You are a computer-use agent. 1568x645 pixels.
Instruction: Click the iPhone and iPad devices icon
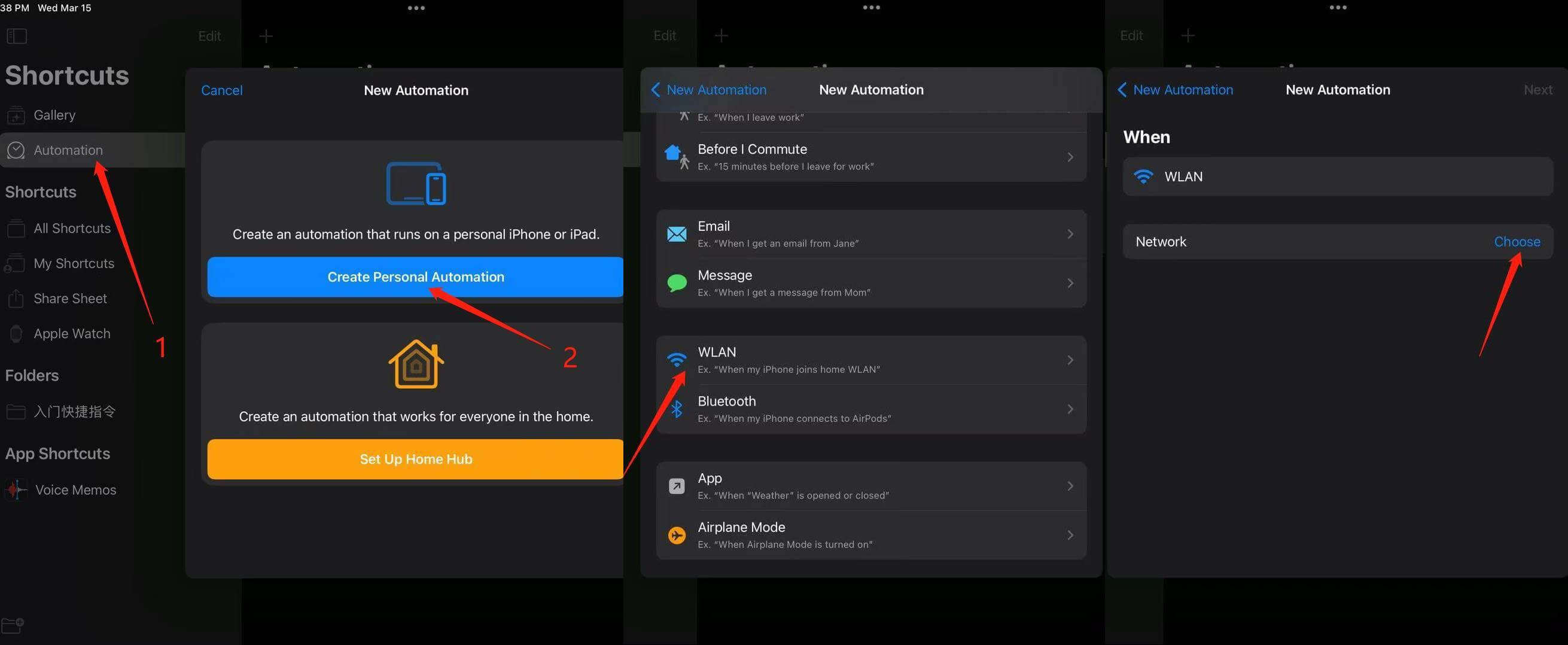coord(416,183)
